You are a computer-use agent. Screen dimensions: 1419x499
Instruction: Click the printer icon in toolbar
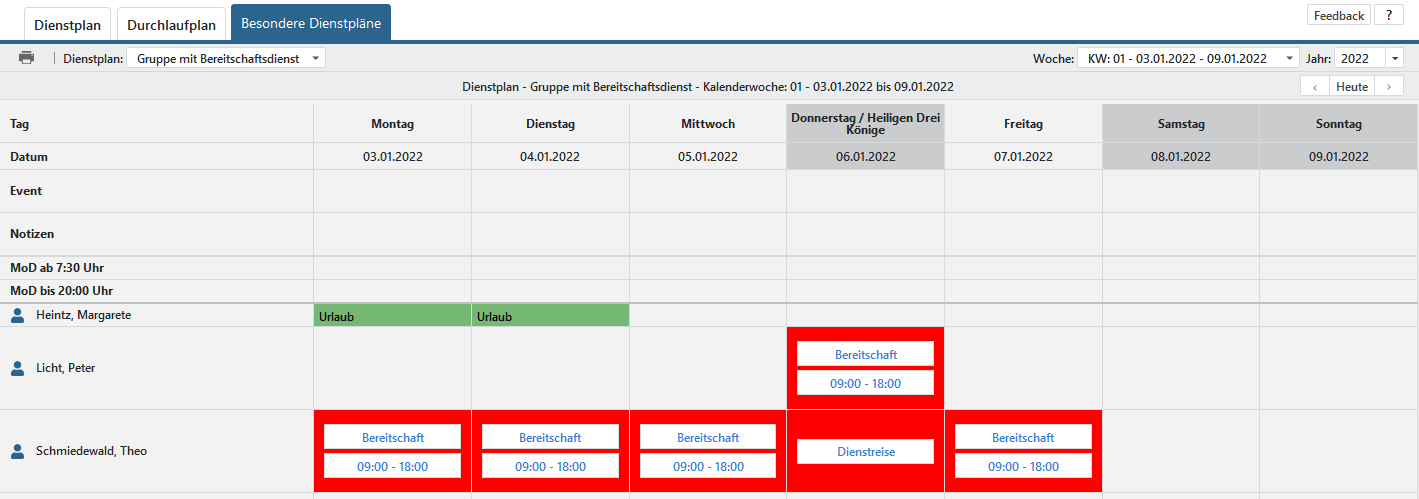(x=27, y=58)
